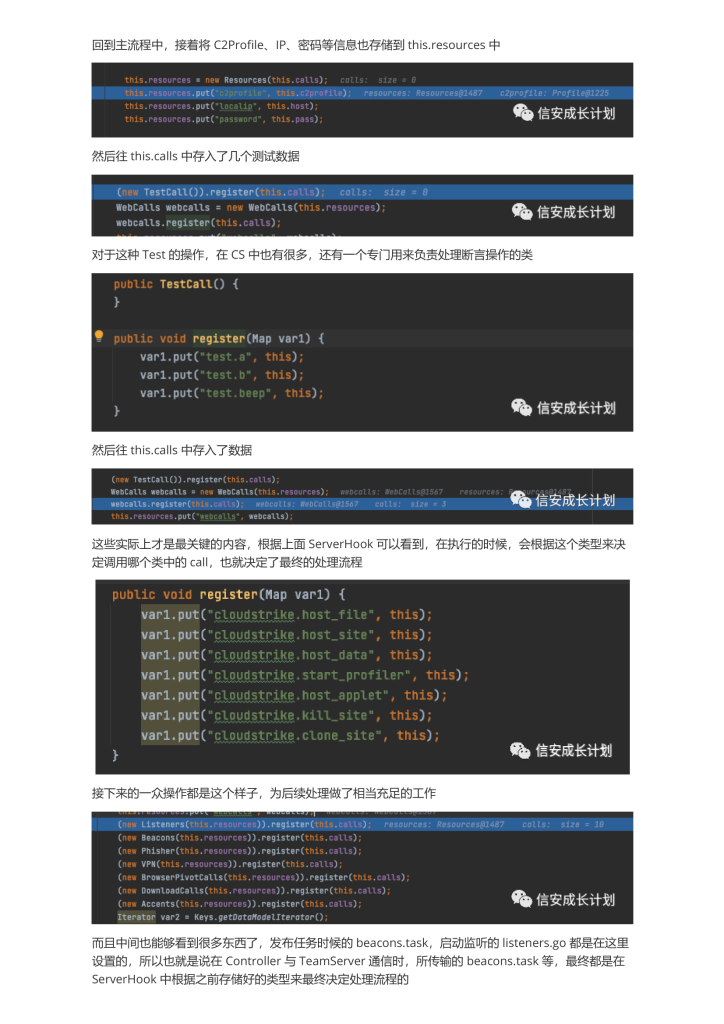
Task: Click highlighted 'webcalls.register(this.calls);' line
Action: pyautogui.click(x=362, y=504)
